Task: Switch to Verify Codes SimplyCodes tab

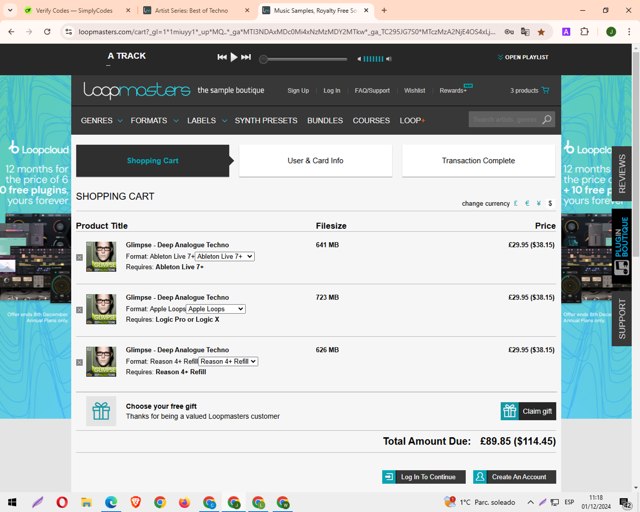Action: [x=74, y=11]
